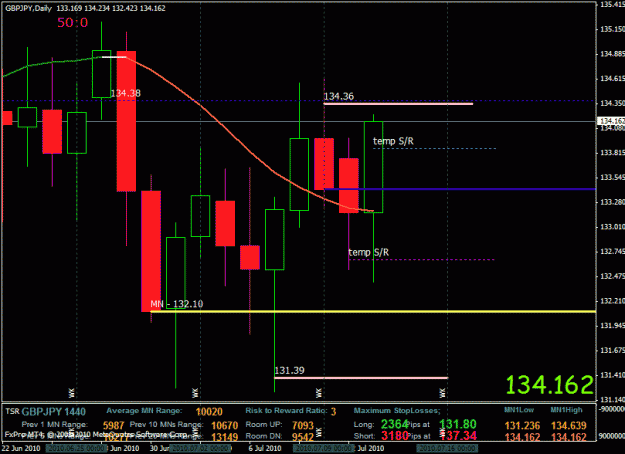Select the Average MN Range value 10020
The image size is (625, 454).
[x=209, y=412]
